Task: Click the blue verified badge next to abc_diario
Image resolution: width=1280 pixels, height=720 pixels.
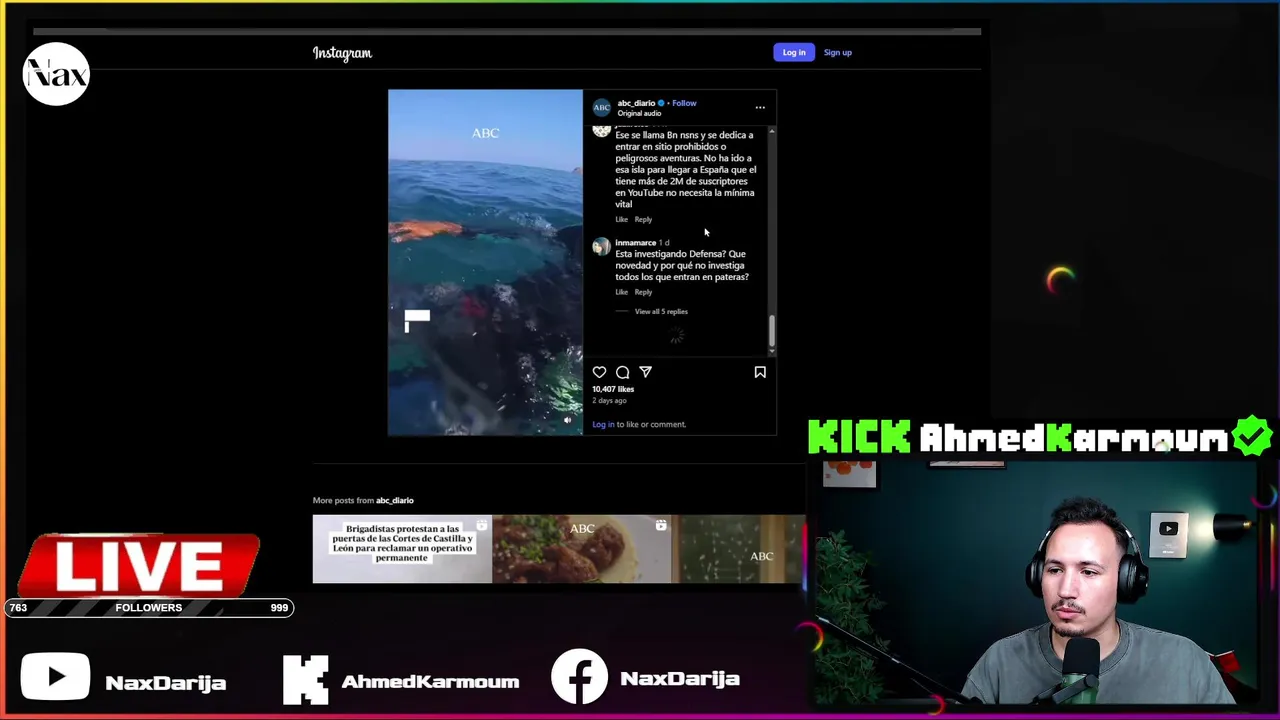Action: (x=661, y=103)
